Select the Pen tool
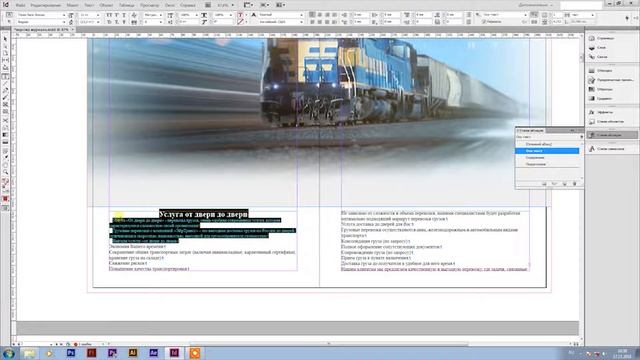Viewport: 640px width, 360px height. pyautogui.click(x=5, y=90)
